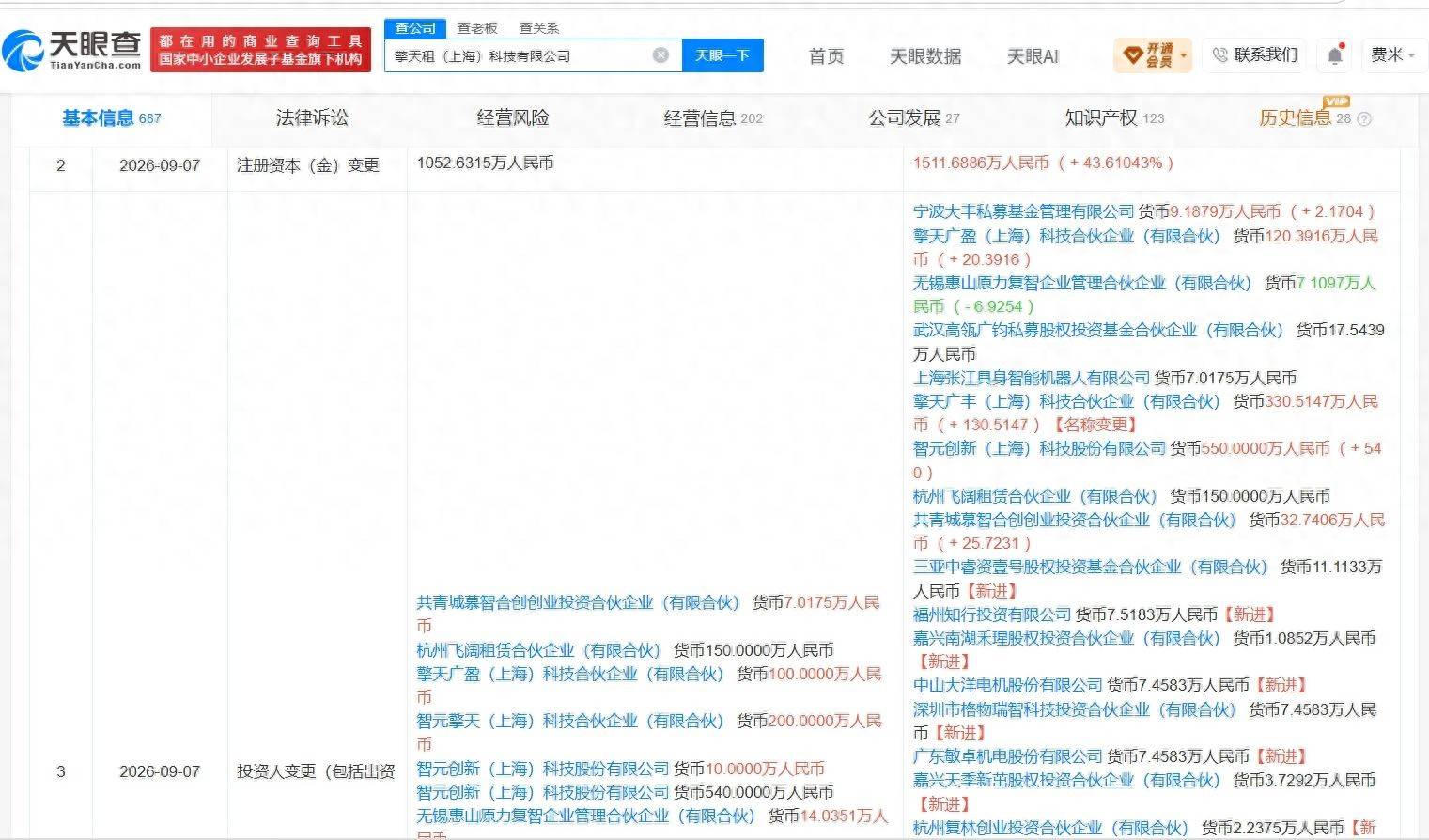Open 共青城慕智合创 link in the right column
This screenshot has width=1429, height=840.
coord(1075,520)
